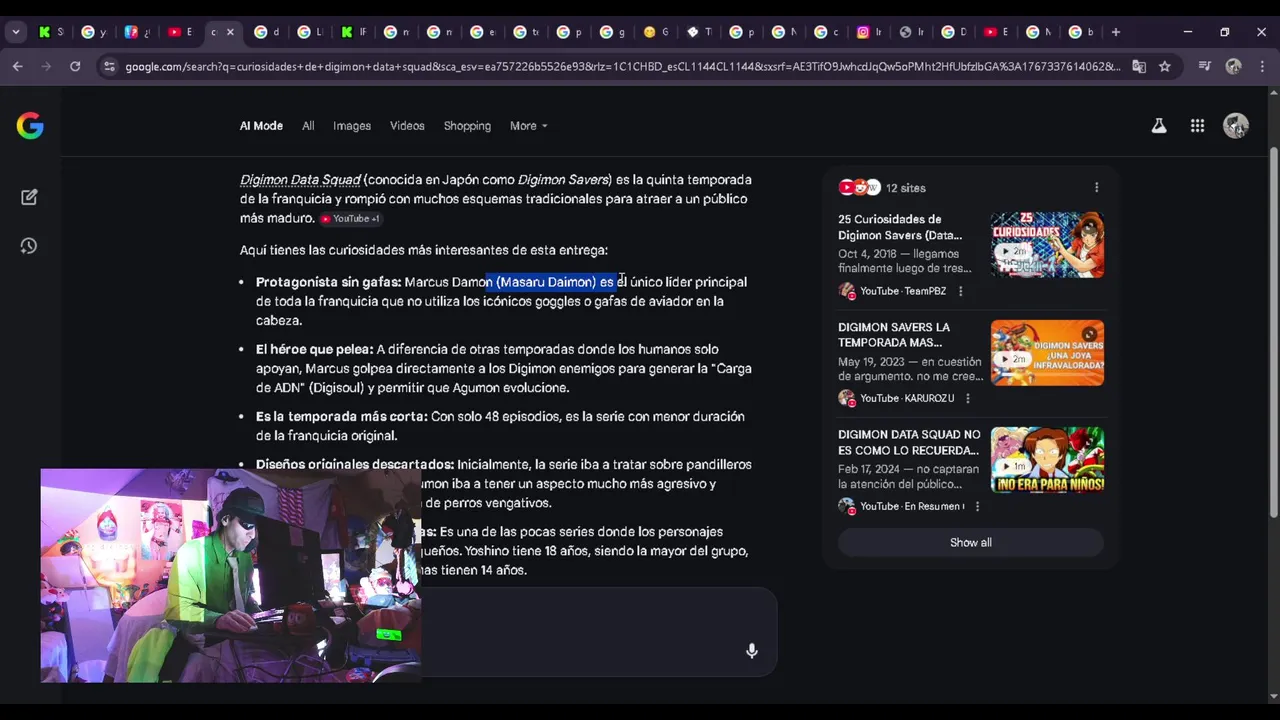The height and width of the screenshot is (720, 1280).
Task: Open AI Mode history clock icon
Action: tap(29, 246)
